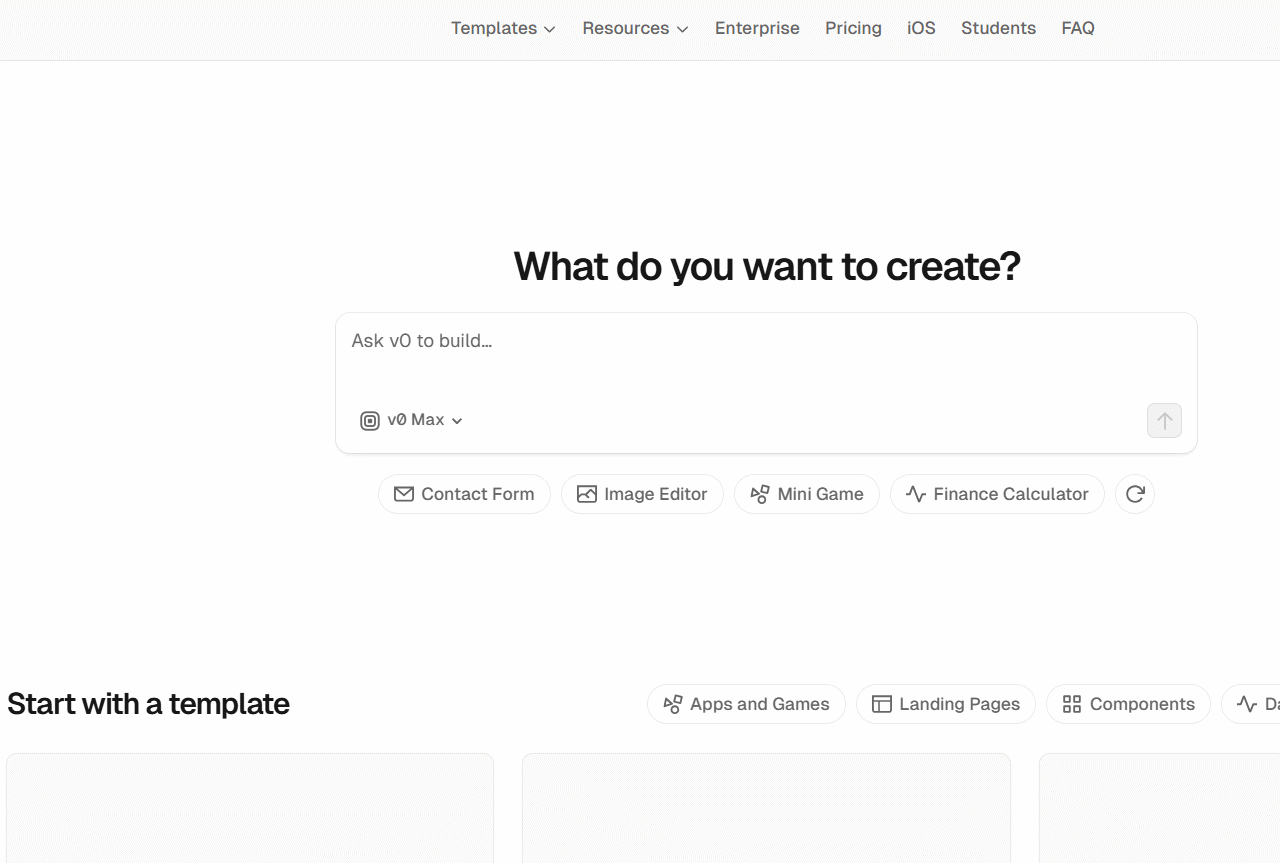The width and height of the screenshot is (1280, 863).
Task: Click the game icon on Mini Game chip
Action: coord(758,494)
